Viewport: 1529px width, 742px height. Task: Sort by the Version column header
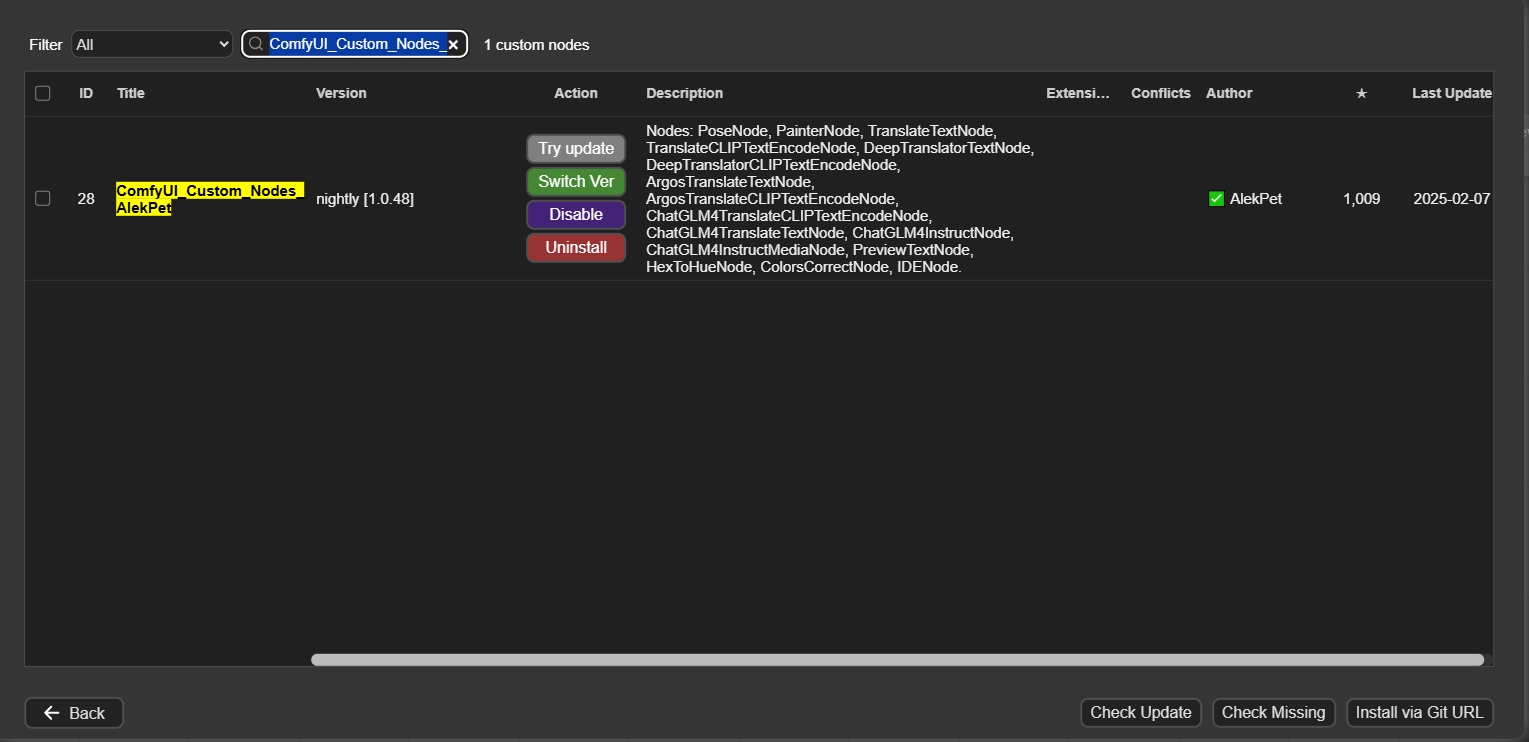pyautogui.click(x=341, y=93)
